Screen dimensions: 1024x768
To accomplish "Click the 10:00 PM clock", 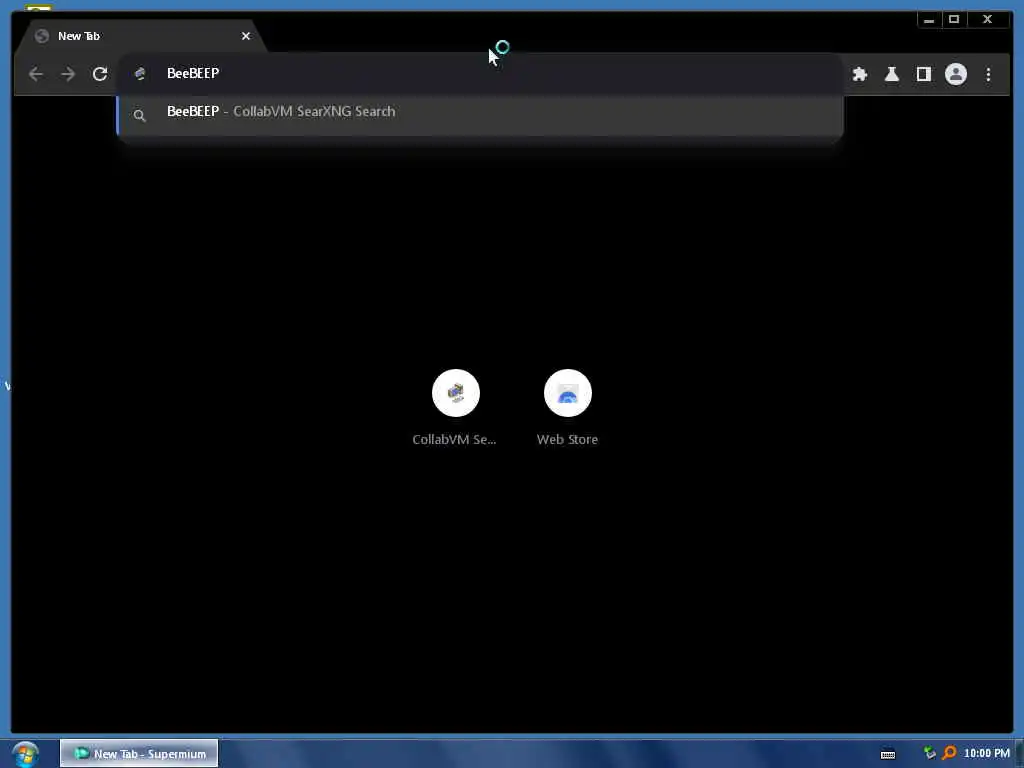I will pos(986,753).
